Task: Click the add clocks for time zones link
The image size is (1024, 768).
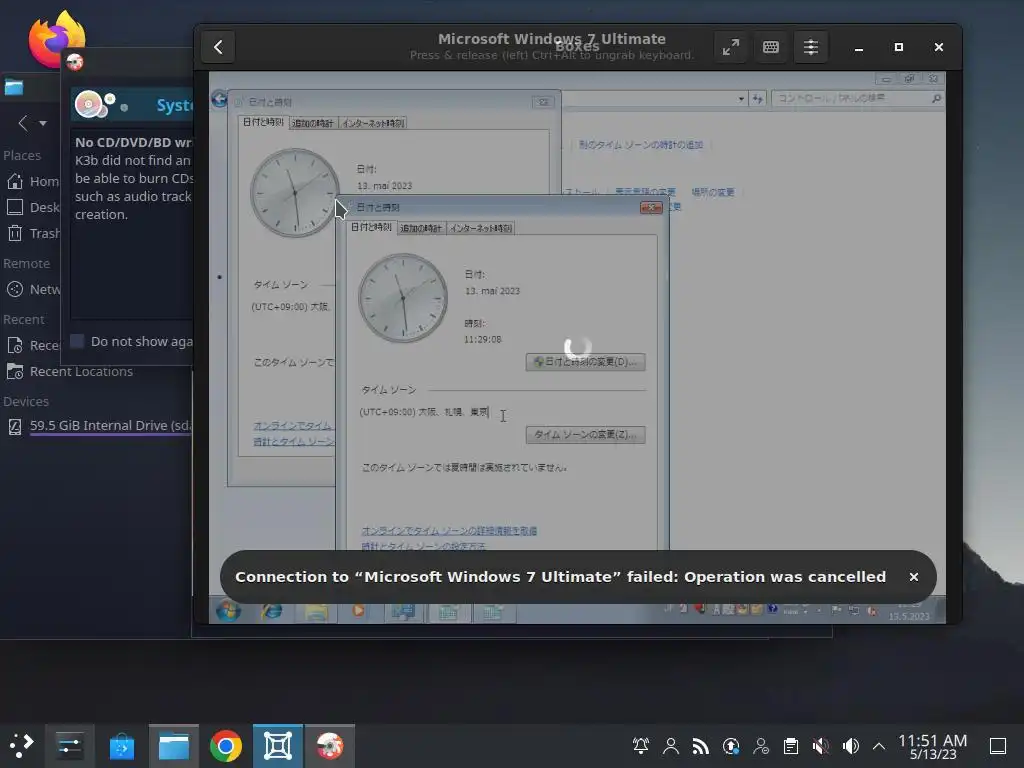Action: [641, 145]
